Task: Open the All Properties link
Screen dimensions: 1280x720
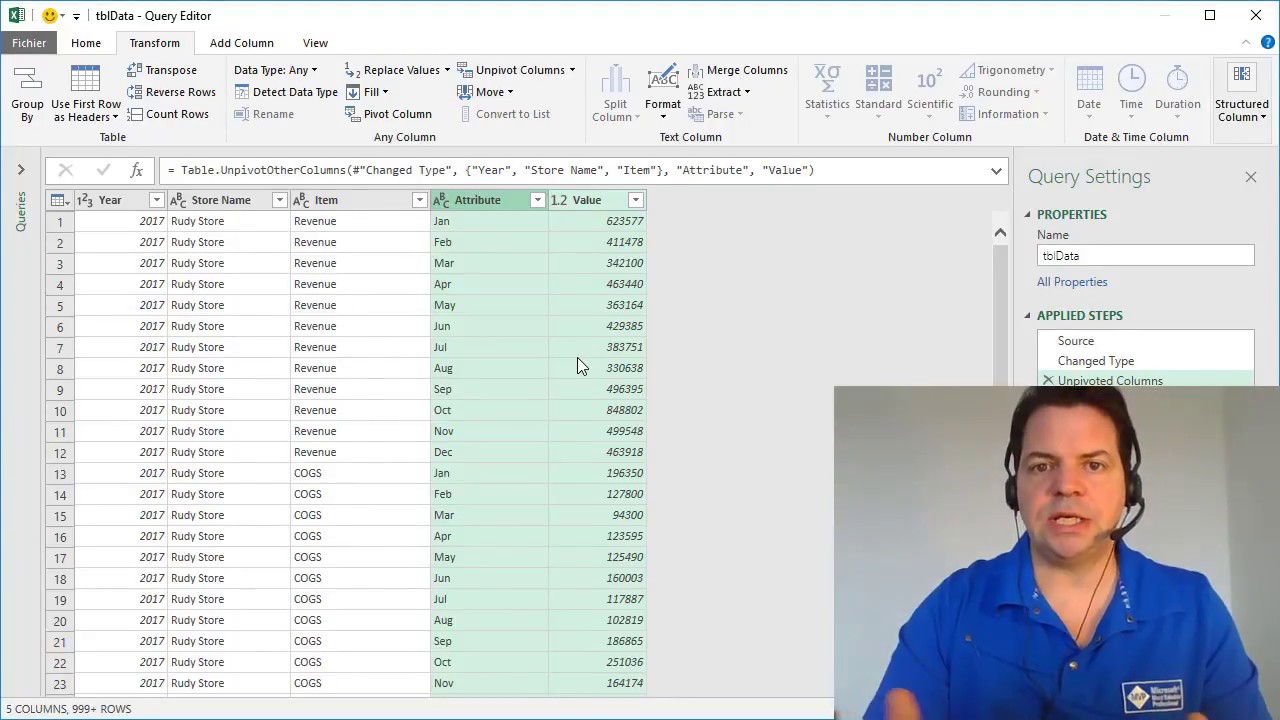Action: (x=1072, y=282)
